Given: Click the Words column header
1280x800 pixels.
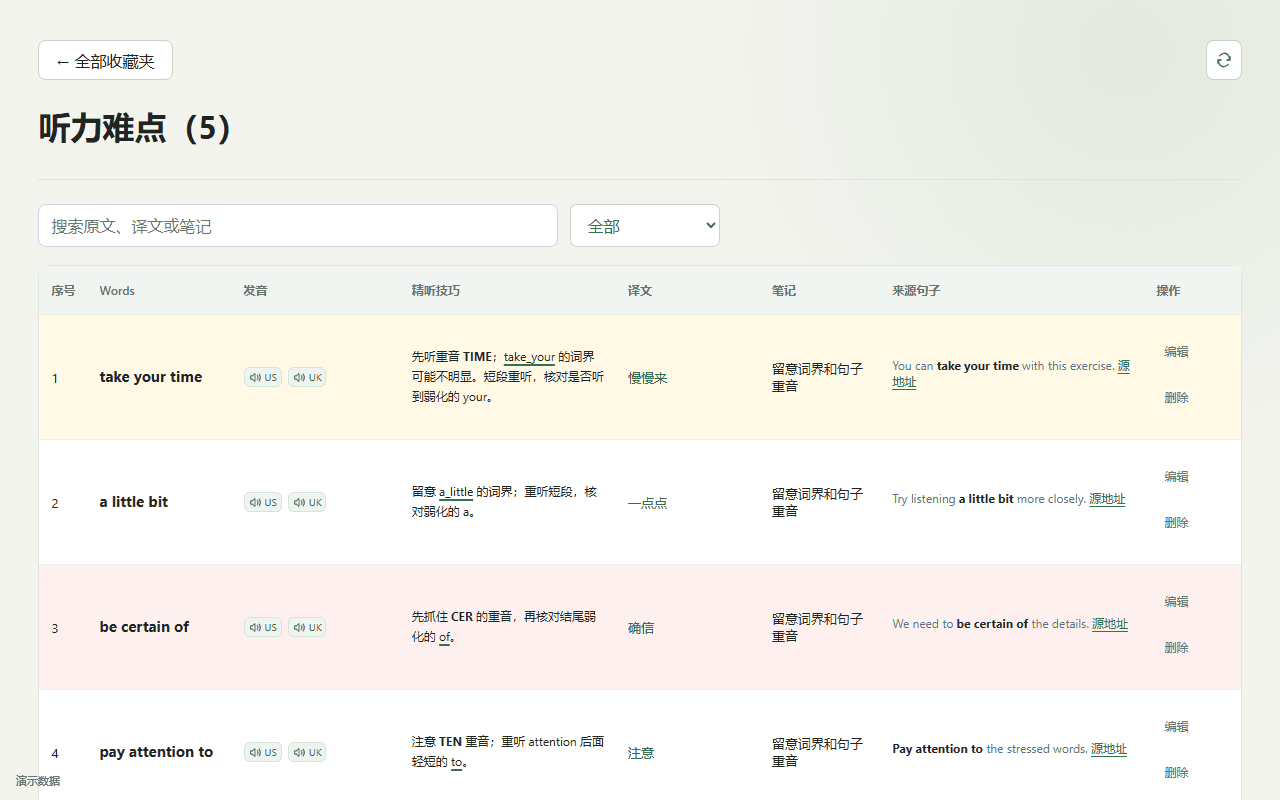Looking at the screenshot, I should pos(117,291).
